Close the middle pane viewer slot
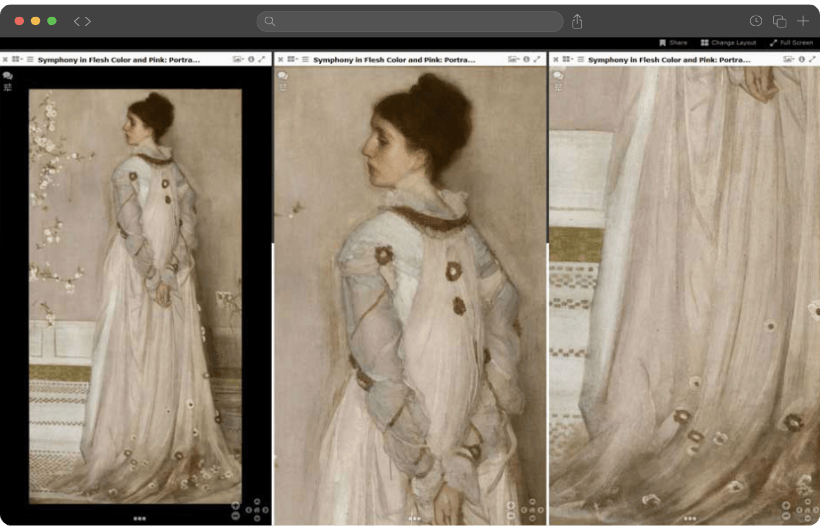820x530 pixels. click(281, 60)
